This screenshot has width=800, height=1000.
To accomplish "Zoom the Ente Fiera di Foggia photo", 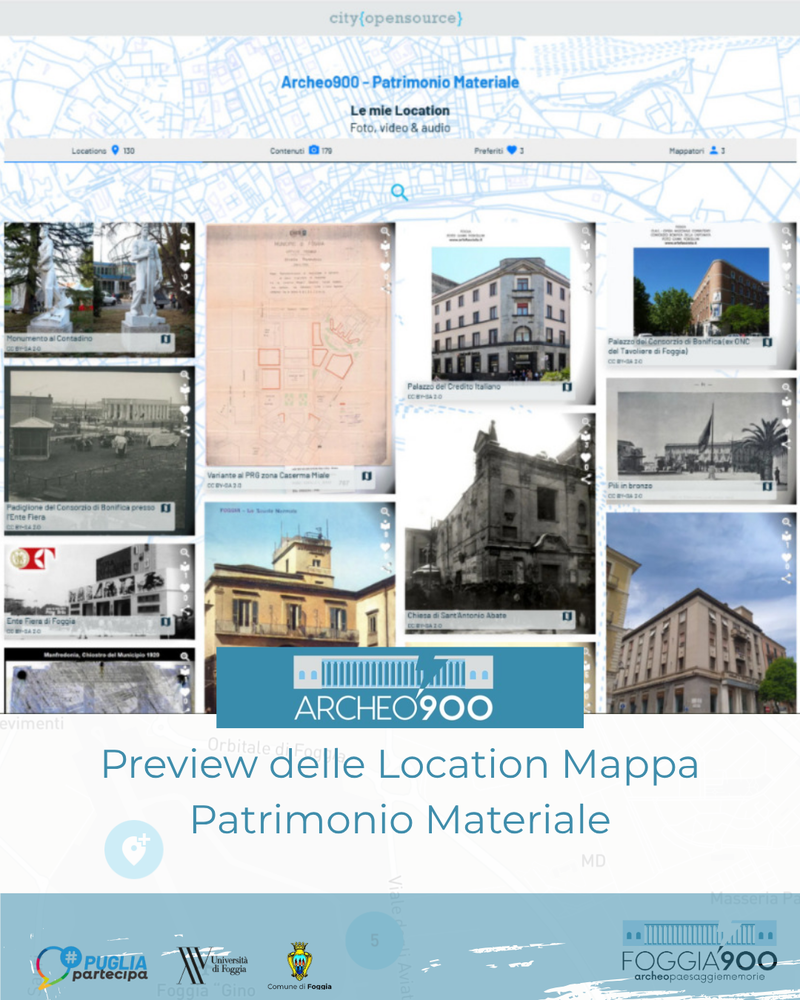I will click(x=185, y=553).
